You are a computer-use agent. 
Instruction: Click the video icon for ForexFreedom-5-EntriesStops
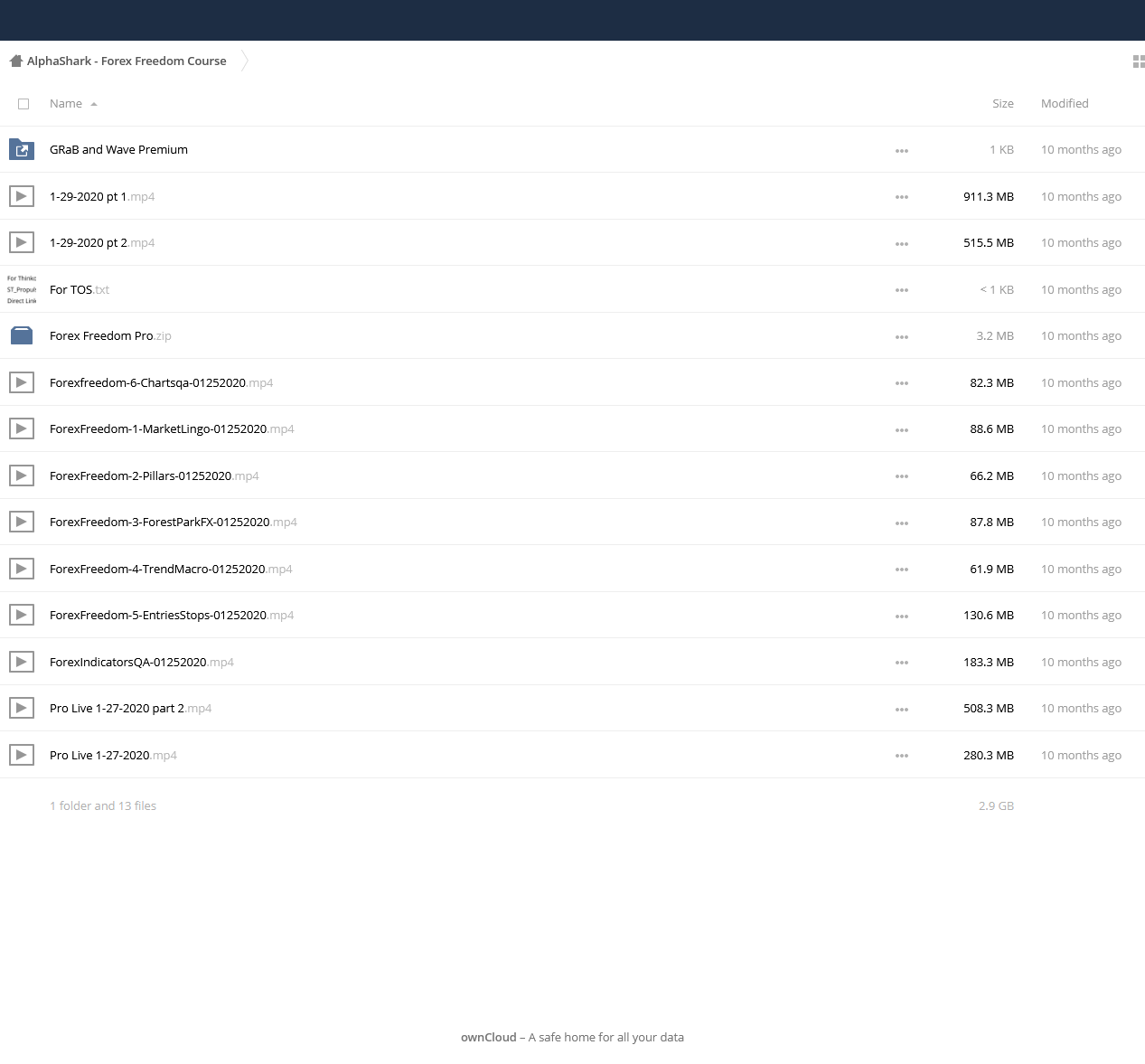tap(22, 616)
